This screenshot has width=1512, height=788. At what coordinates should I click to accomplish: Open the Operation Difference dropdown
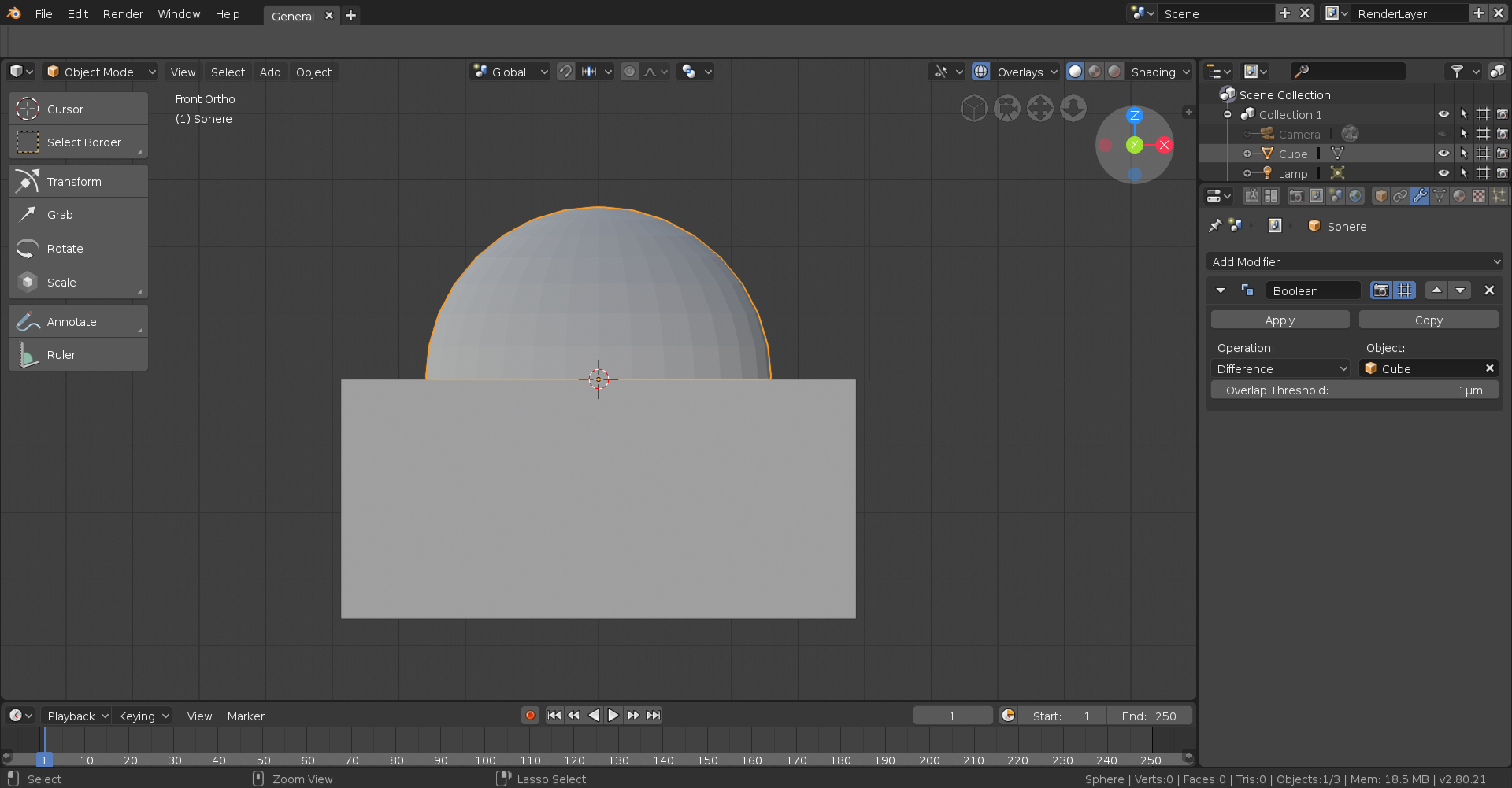1280,368
